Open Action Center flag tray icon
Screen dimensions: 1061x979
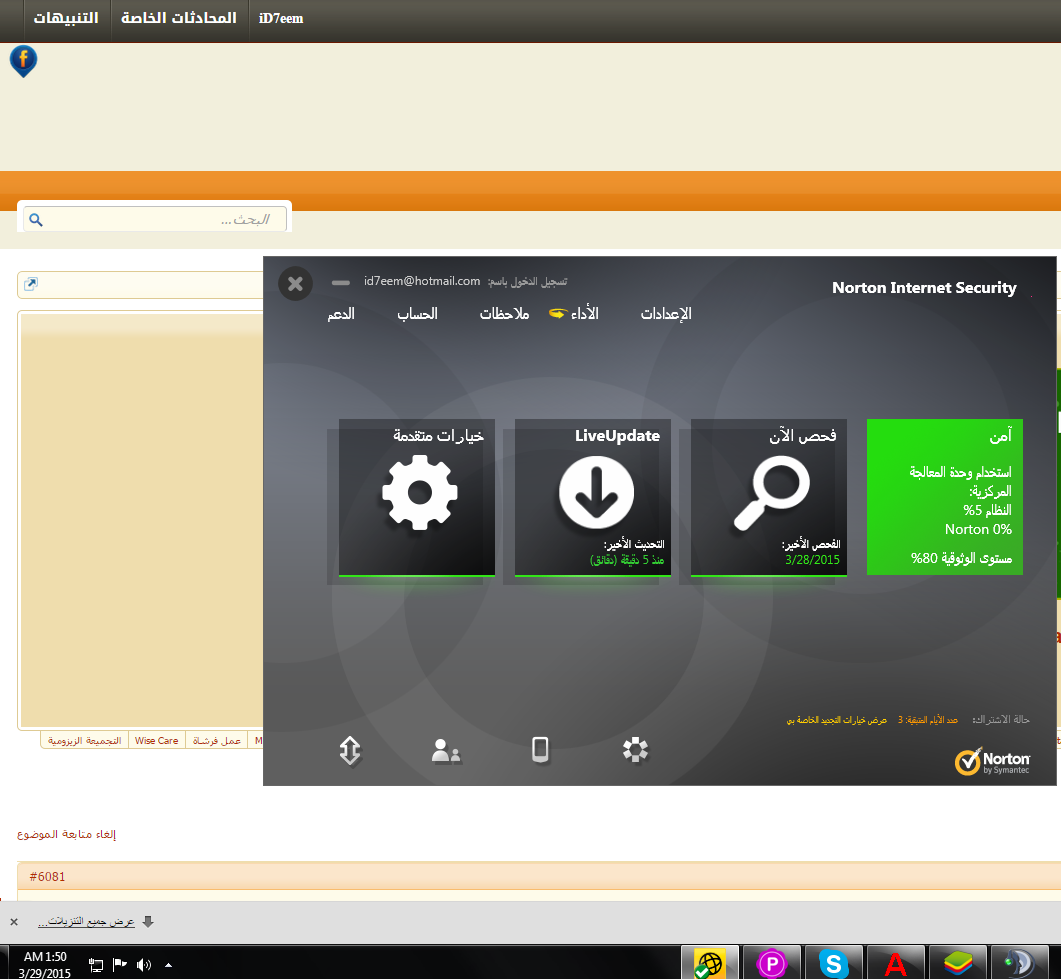[x=120, y=964]
